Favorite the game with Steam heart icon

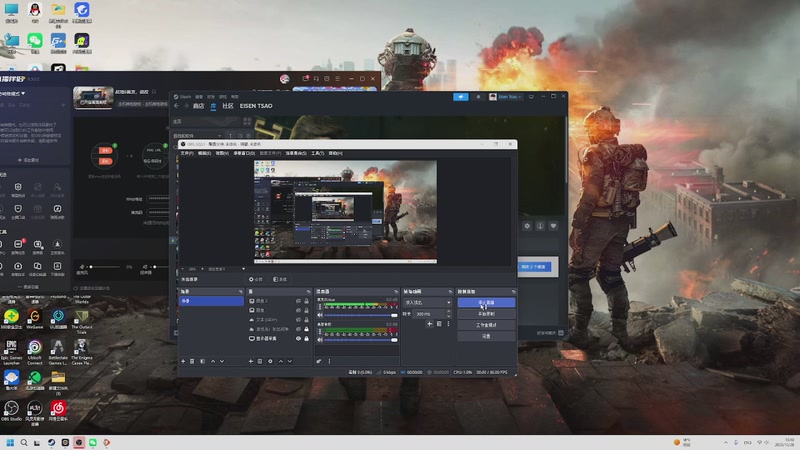click(x=553, y=226)
